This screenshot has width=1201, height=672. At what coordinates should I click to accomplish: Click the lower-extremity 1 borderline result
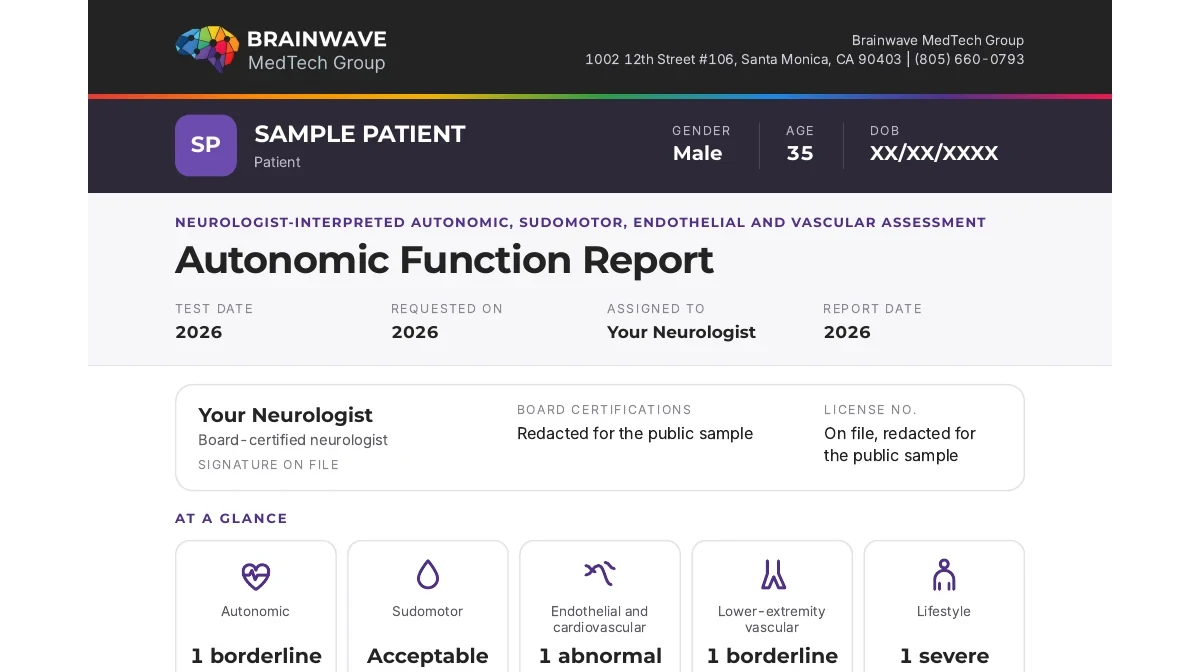tap(772, 656)
